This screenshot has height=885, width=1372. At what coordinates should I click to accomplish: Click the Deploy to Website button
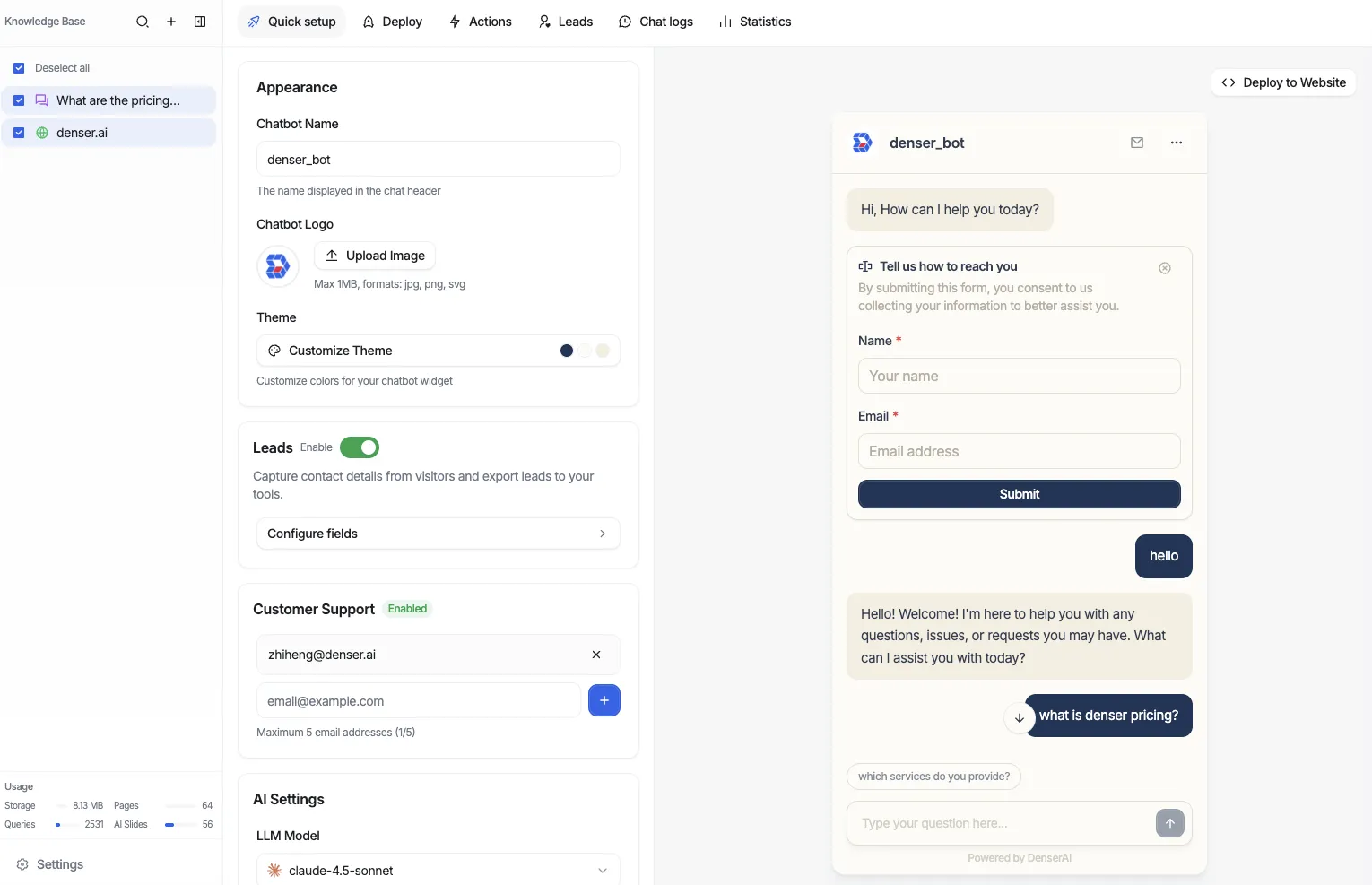pos(1283,82)
